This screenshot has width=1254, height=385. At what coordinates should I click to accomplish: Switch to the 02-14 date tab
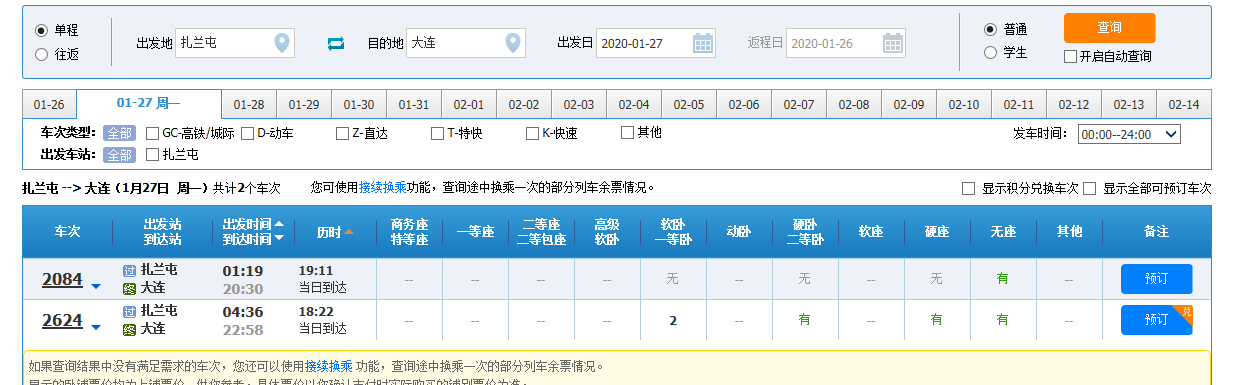pyautogui.click(x=1184, y=105)
